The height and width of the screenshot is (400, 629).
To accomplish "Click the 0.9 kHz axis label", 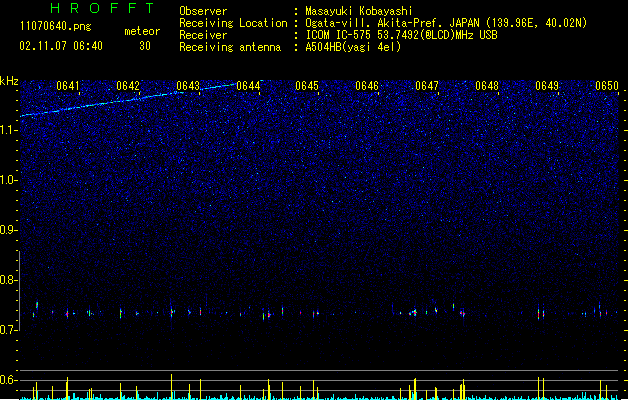I will click(8, 230).
